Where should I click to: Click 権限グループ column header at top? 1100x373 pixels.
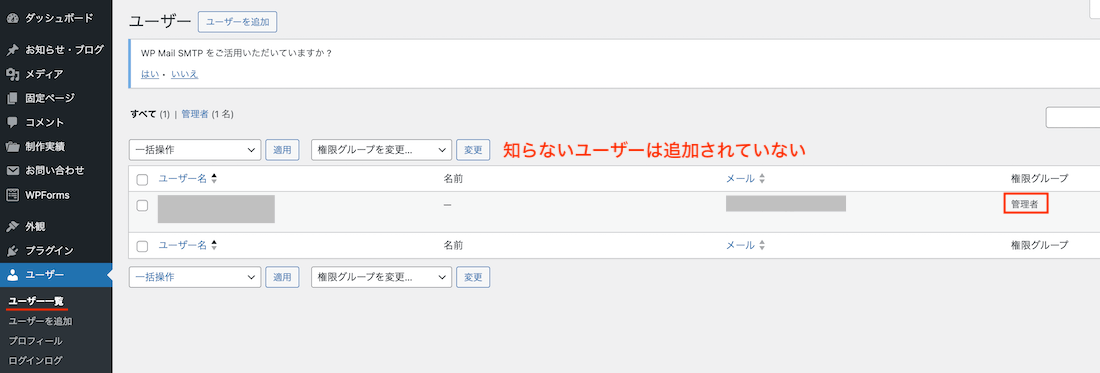[1040, 179]
